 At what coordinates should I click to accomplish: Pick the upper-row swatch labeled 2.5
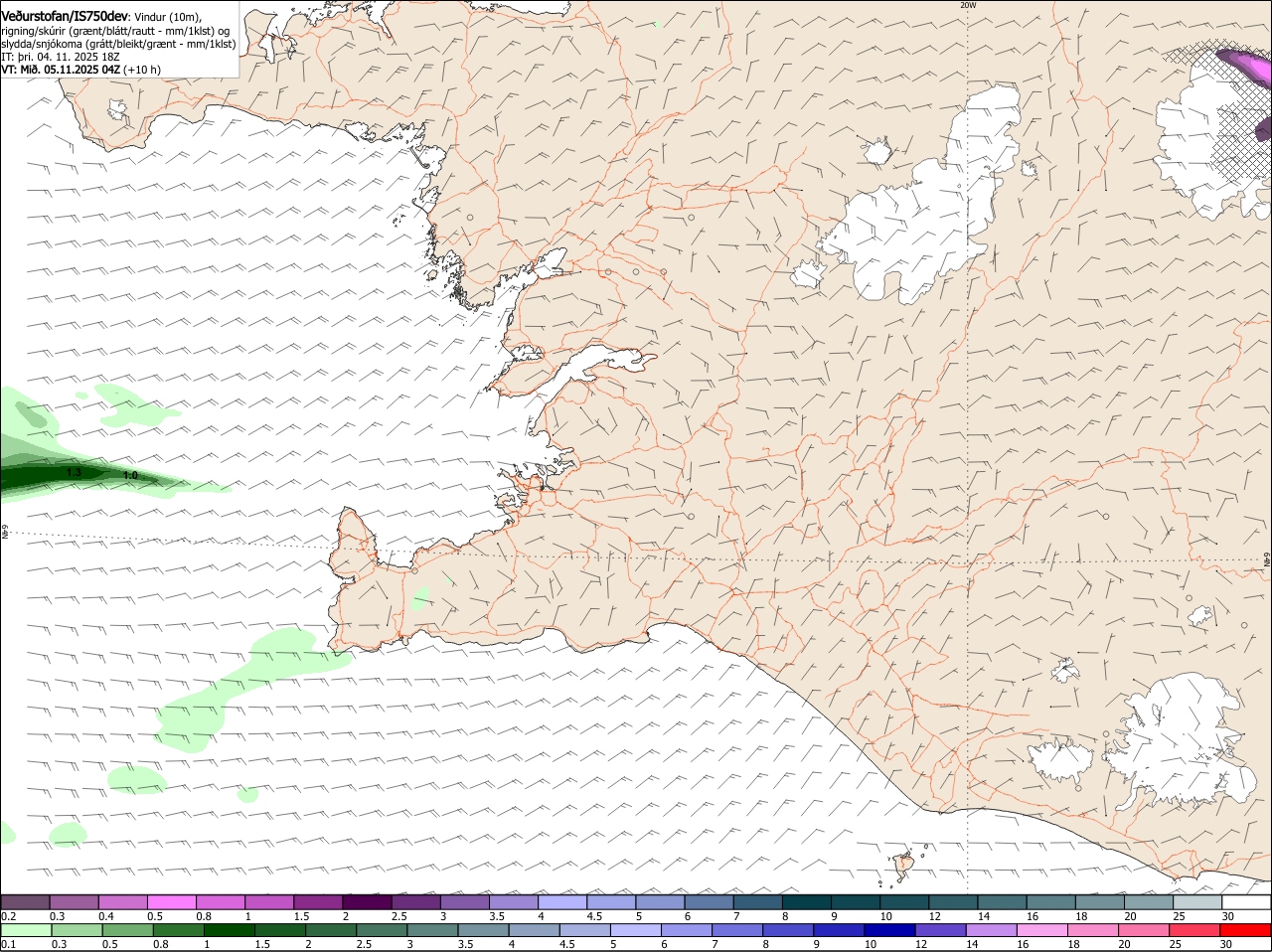(x=414, y=901)
